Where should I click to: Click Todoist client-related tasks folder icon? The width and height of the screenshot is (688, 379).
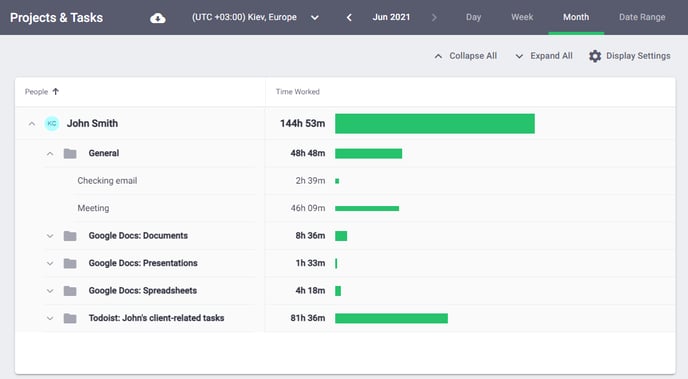point(70,318)
